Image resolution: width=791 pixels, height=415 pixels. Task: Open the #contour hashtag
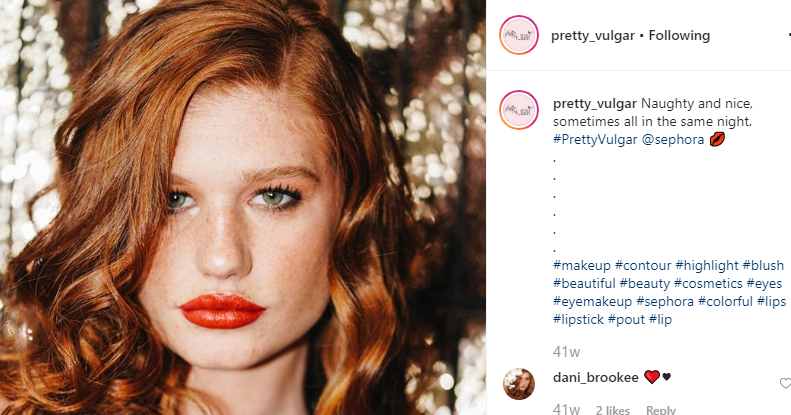point(643,265)
